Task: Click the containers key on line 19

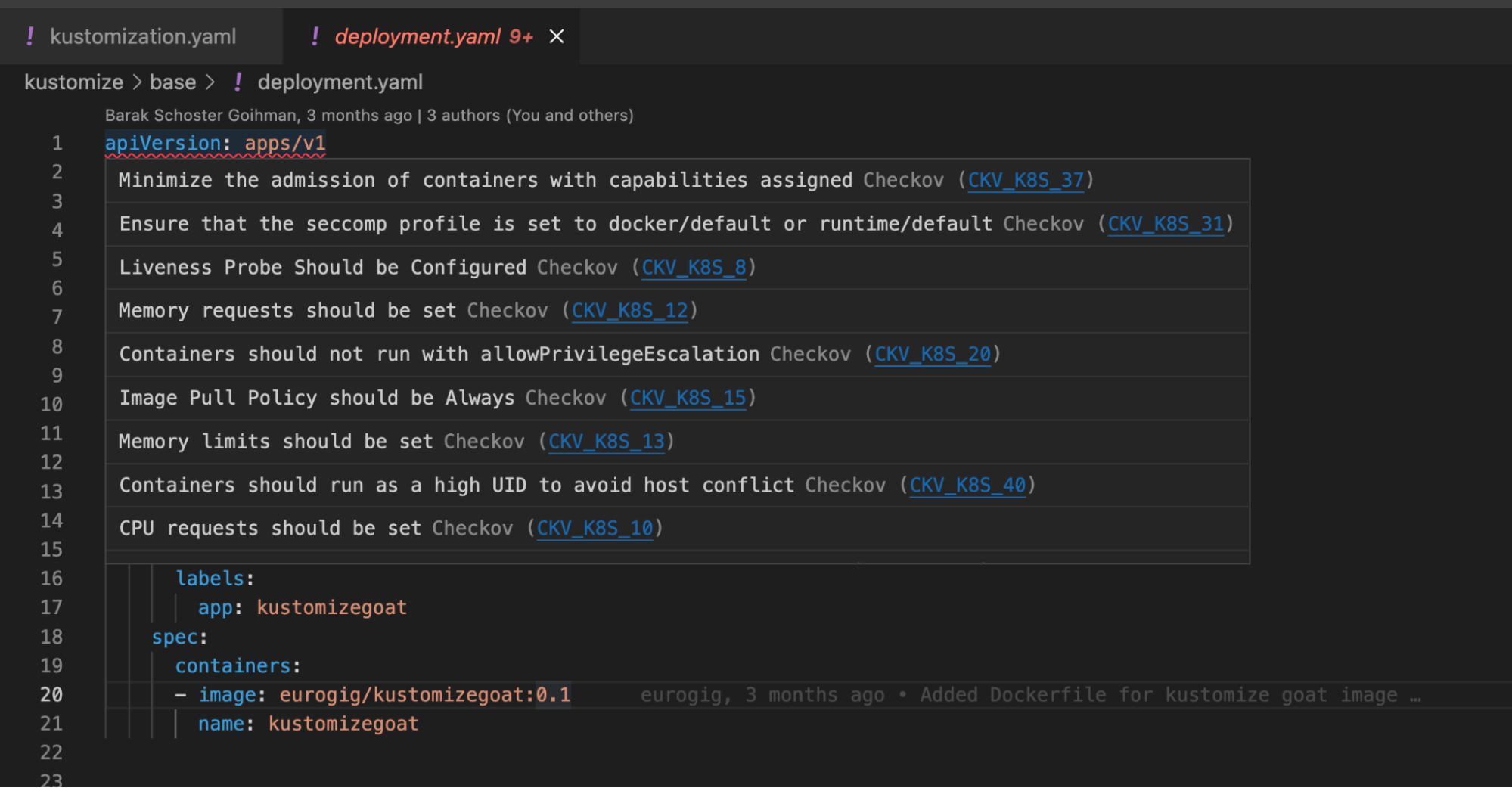Action: coord(233,666)
